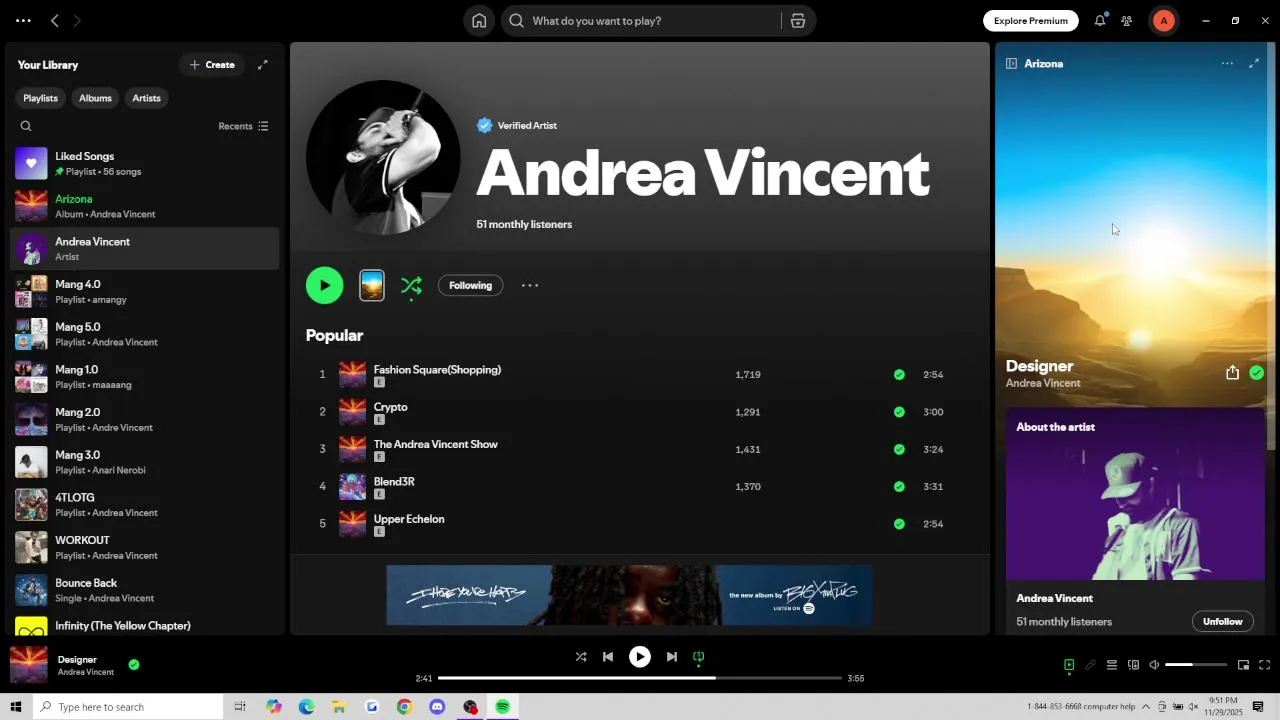Toggle liked status of Designer in player bar
This screenshot has height=720, width=1280.
point(134,664)
